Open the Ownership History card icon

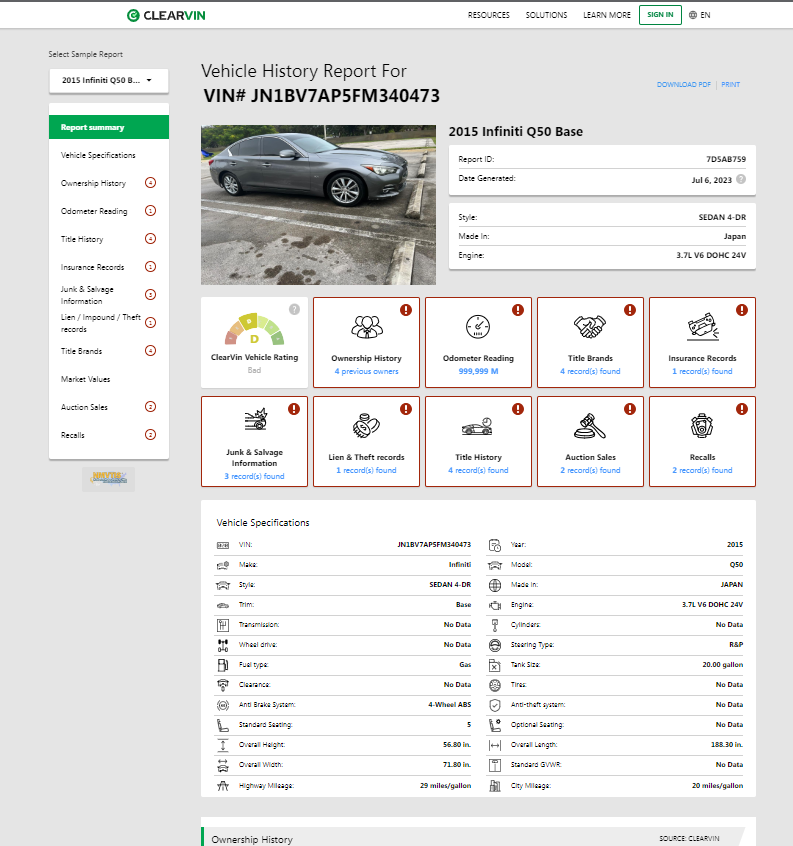point(367,327)
